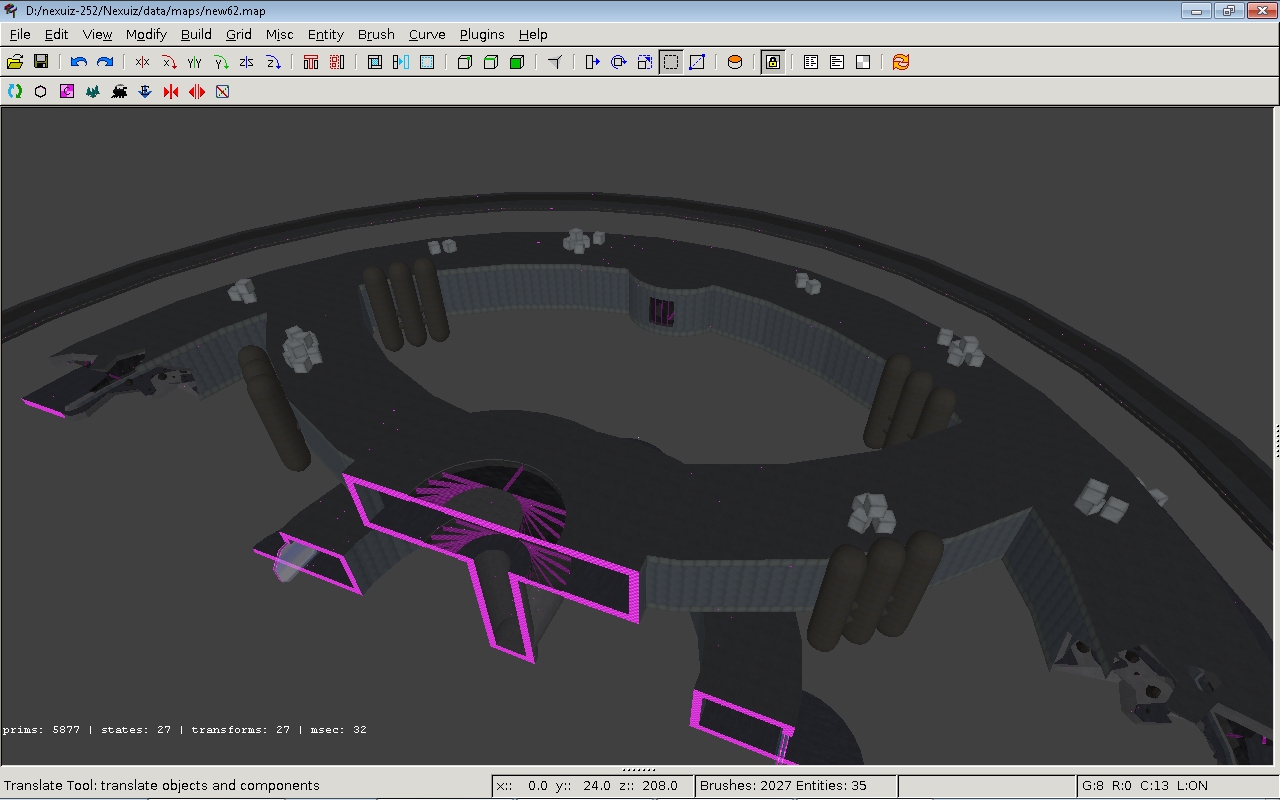Open the View menu
1280x800 pixels.
tap(97, 34)
